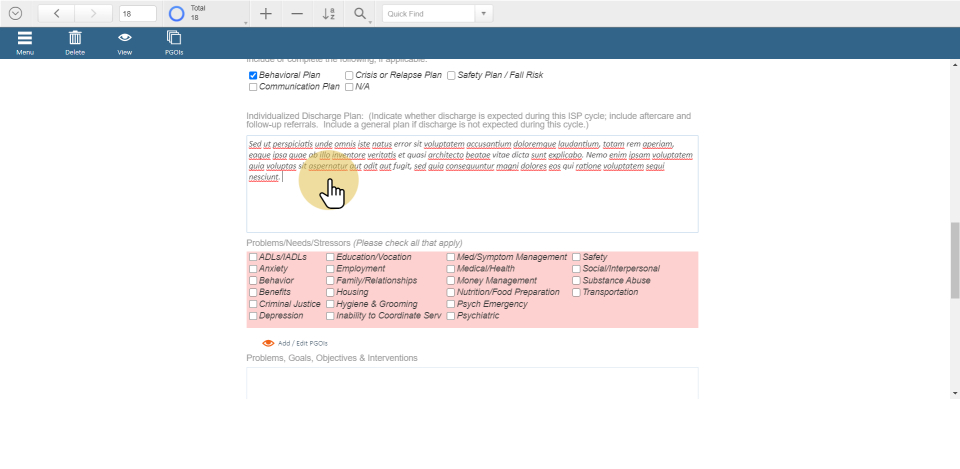Delete record using the minus icon

297,14
